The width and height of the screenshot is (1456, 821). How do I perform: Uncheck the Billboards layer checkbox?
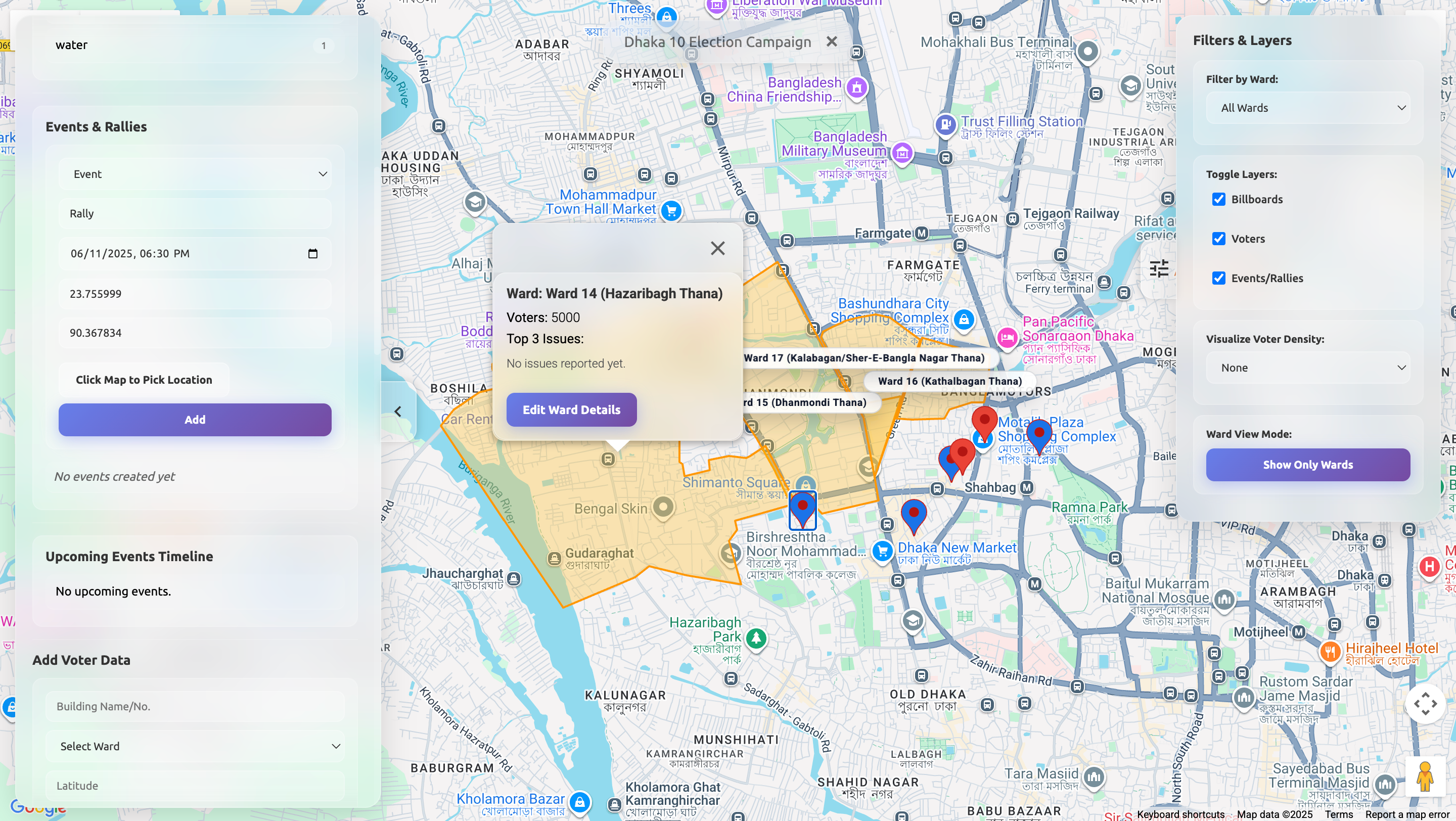[1218, 200]
